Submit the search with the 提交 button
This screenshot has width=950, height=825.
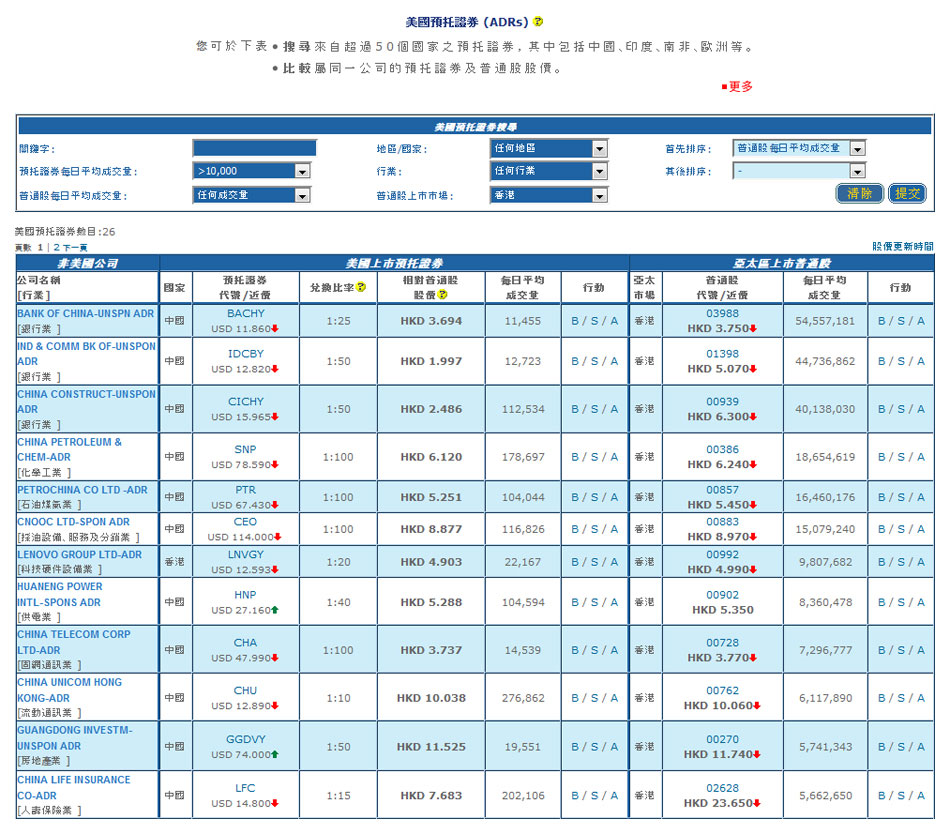click(907, 193)
